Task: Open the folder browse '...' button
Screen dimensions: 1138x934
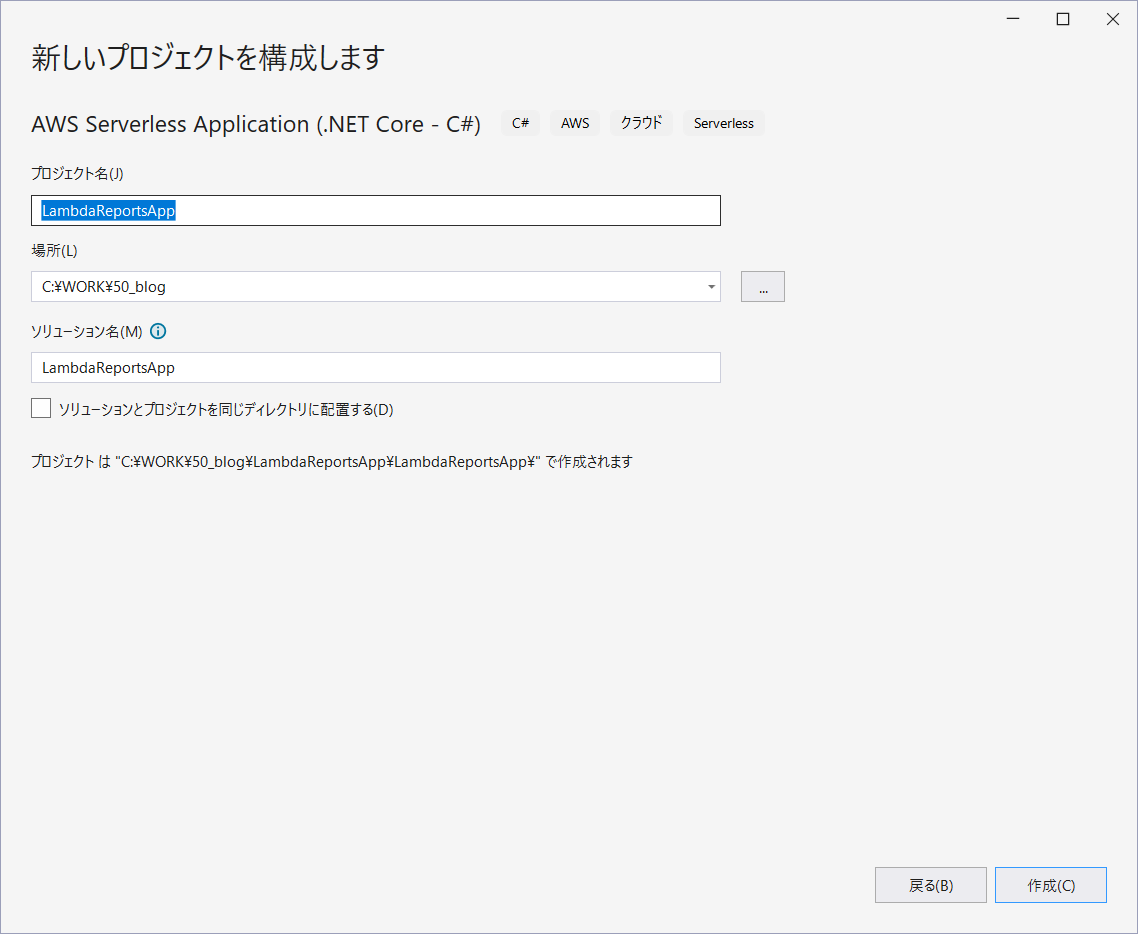Action: tap(762, 287)
